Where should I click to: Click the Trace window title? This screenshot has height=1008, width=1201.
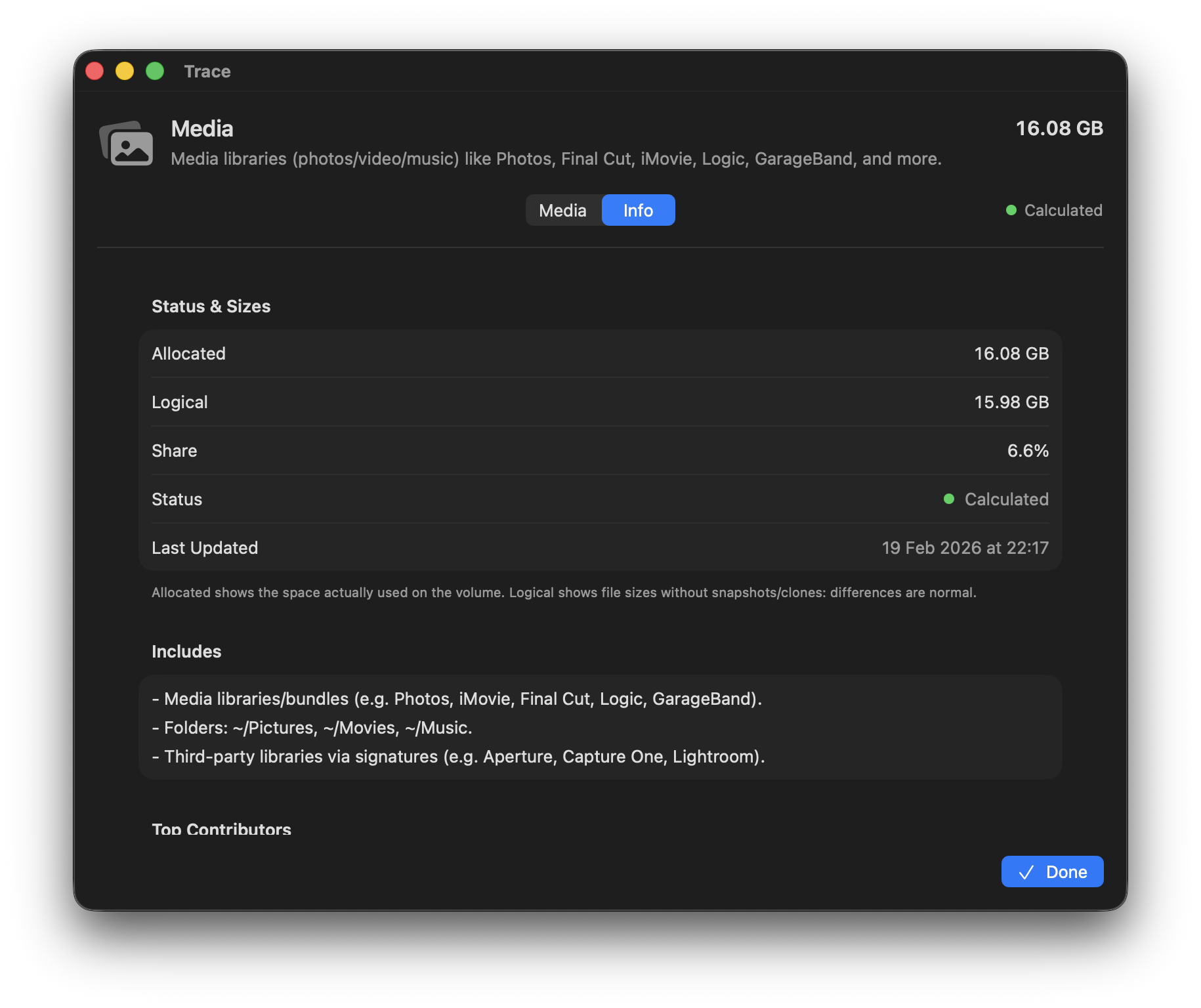coord(207,72)
